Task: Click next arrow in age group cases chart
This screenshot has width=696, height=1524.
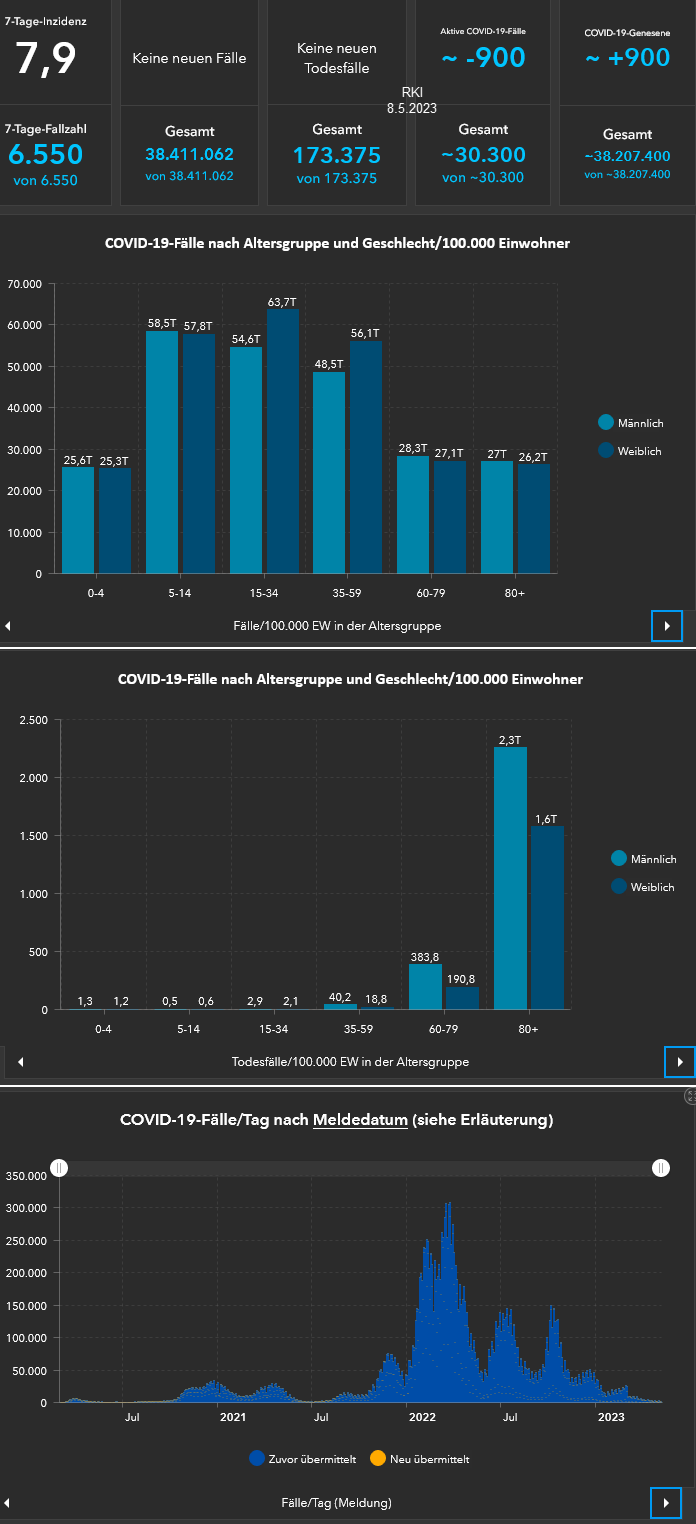Action: (x=667, y=626)
